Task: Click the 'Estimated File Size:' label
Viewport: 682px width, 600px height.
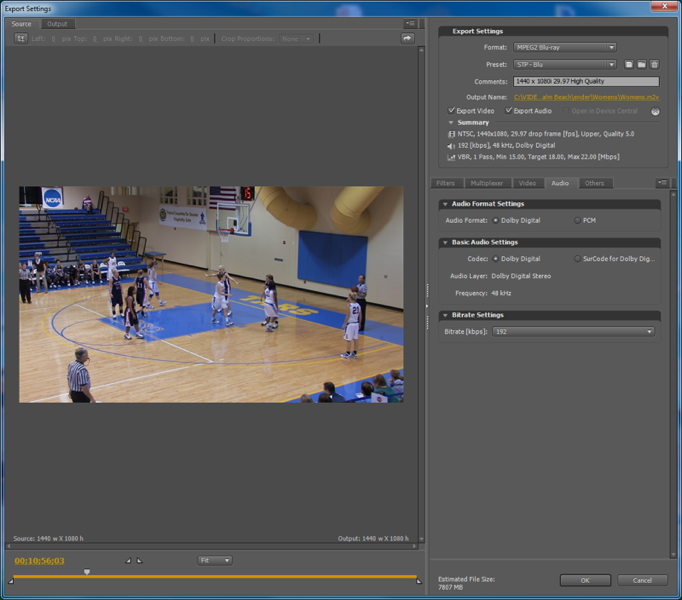Action: [x=466, y=579]
